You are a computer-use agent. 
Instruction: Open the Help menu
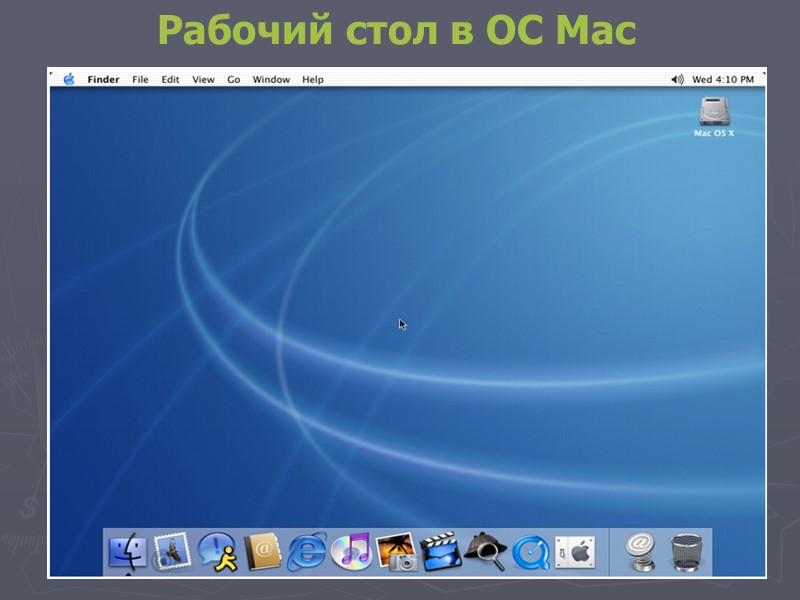313,78
